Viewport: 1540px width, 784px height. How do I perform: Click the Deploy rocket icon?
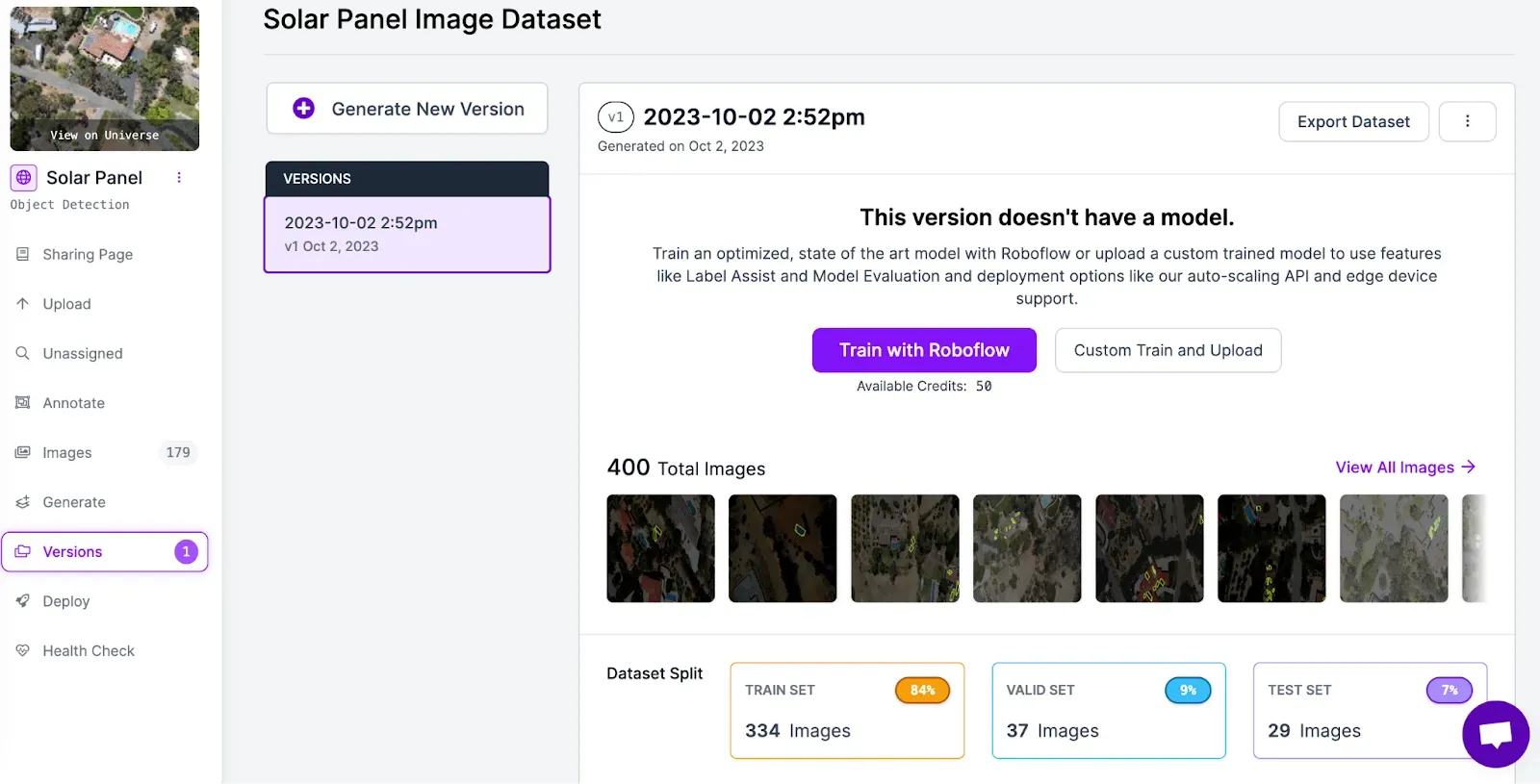coord(22,601)
